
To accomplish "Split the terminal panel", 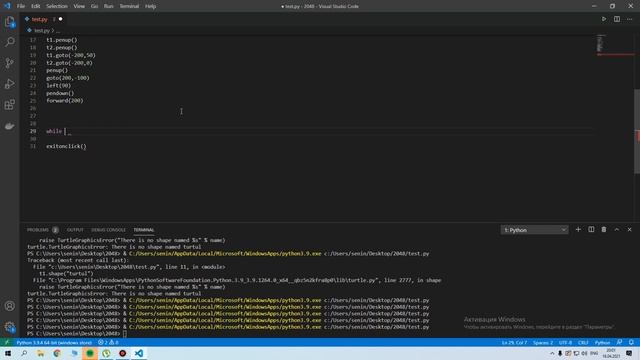I will click(591, 230).
